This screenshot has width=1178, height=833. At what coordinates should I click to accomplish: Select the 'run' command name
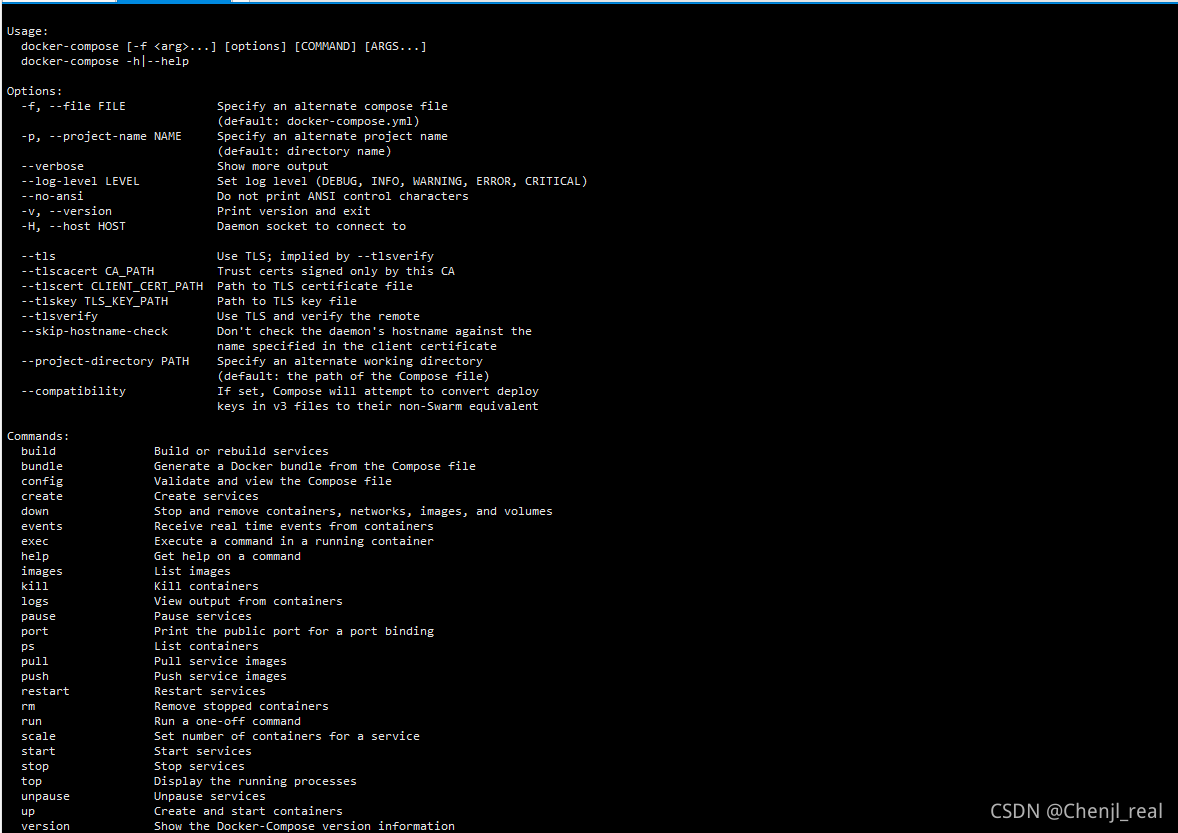[x=32, y=723]
